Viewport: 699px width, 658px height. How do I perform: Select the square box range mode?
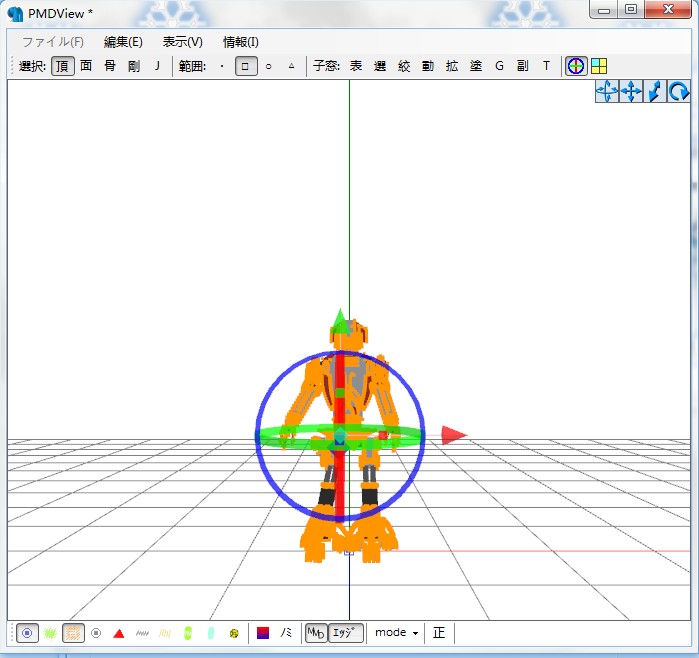246,66
